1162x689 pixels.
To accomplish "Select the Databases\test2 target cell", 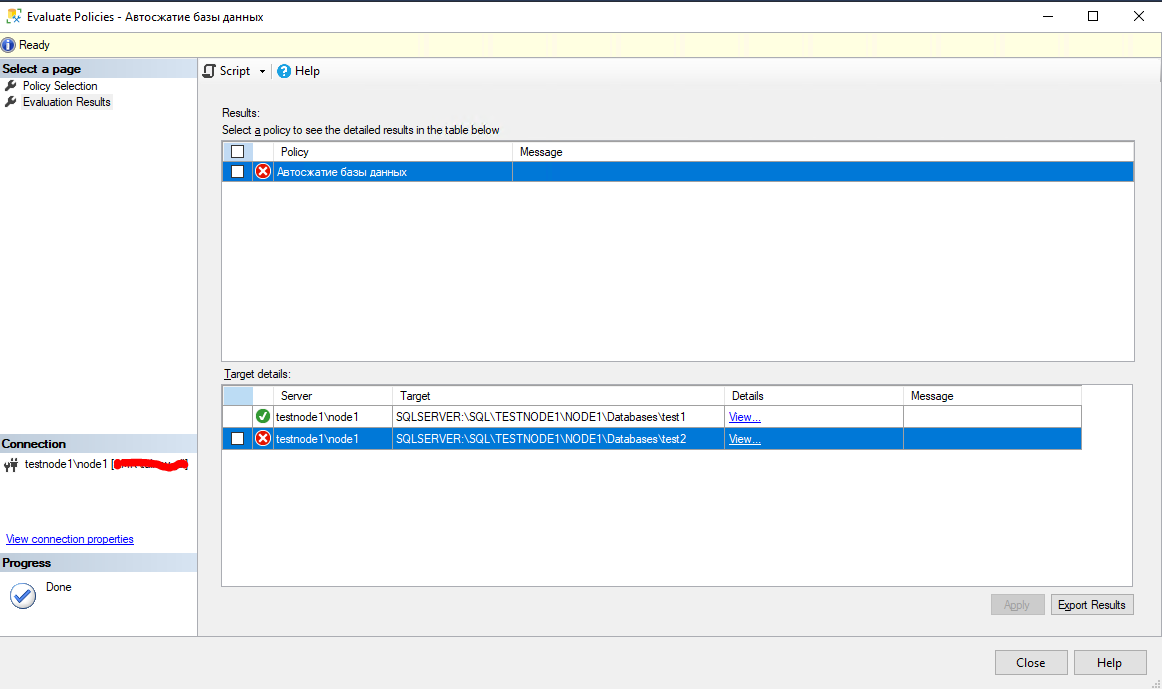I will tap(558, 439).
